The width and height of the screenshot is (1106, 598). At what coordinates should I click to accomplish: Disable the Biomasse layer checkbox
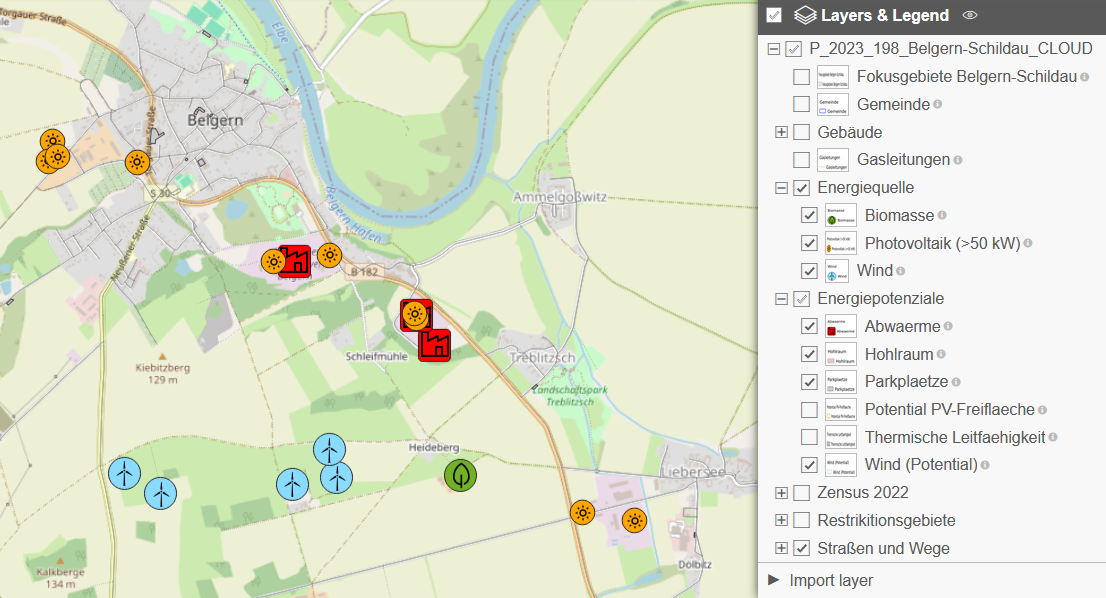809,215
